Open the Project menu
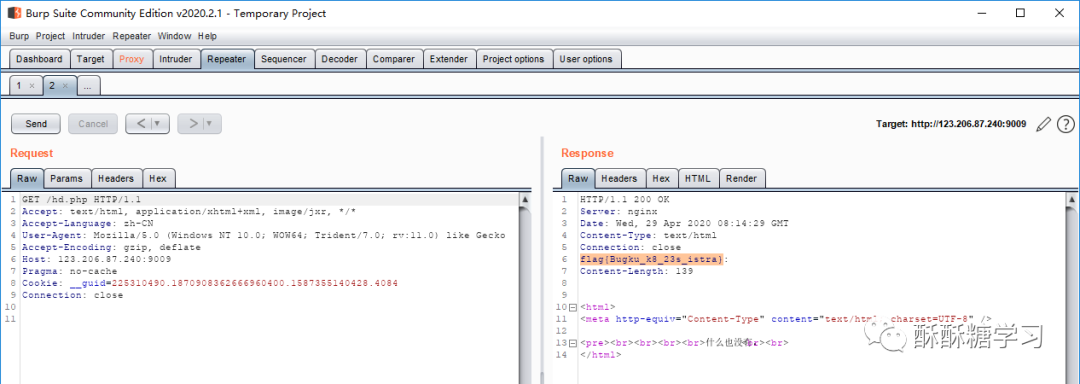Image resolution: width=1080 pixels, height=384 pixels. [50, 36]
